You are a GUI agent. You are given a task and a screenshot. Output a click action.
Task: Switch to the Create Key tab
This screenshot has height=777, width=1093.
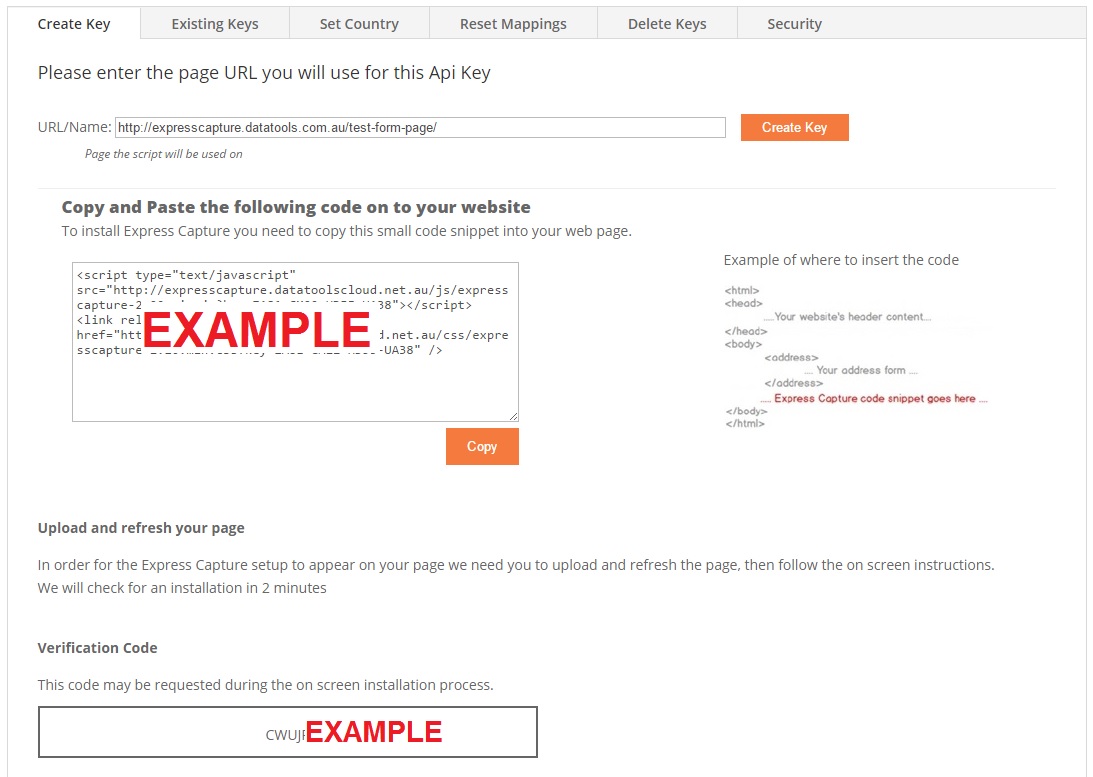coord(74,24)
